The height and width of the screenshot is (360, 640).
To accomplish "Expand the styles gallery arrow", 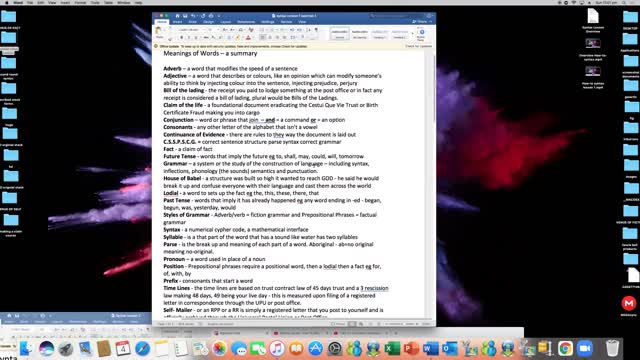I will click(x=412, y=33).
